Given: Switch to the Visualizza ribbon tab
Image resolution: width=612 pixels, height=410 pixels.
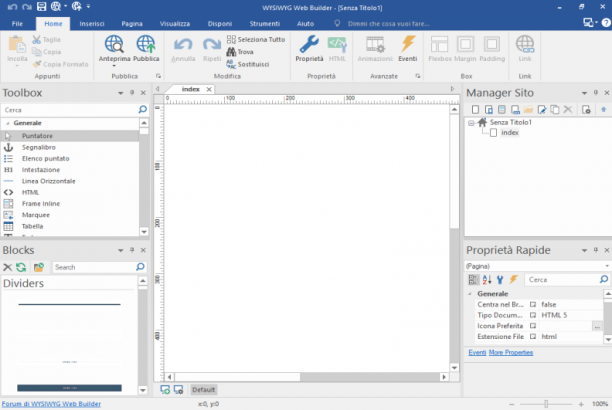Looking at the screenshot, I should point(174,23).
